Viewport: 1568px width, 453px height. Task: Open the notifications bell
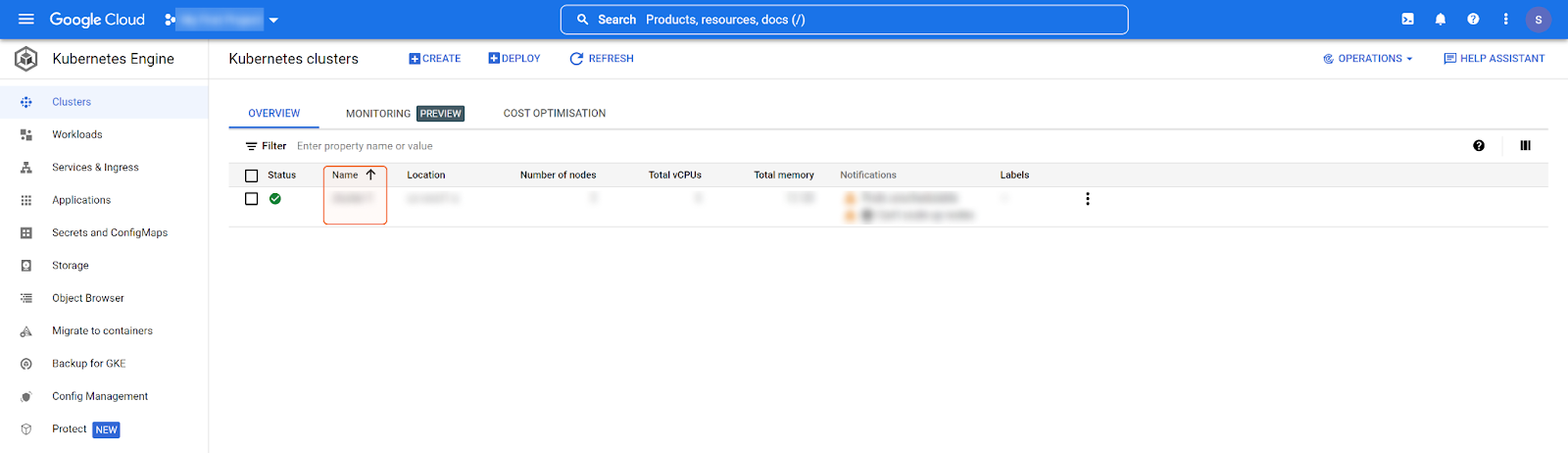tap(1441, 19)
